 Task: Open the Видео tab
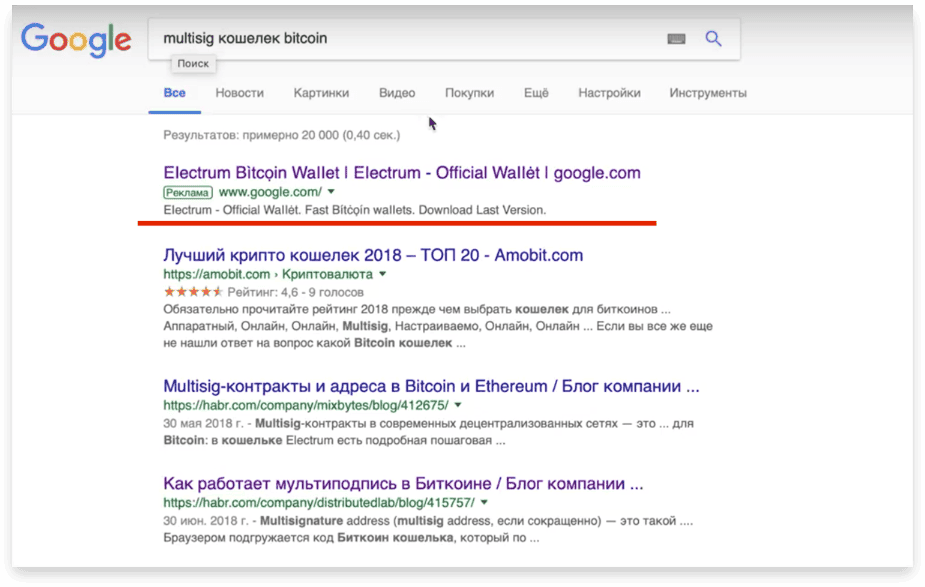(x=397, y=93)
